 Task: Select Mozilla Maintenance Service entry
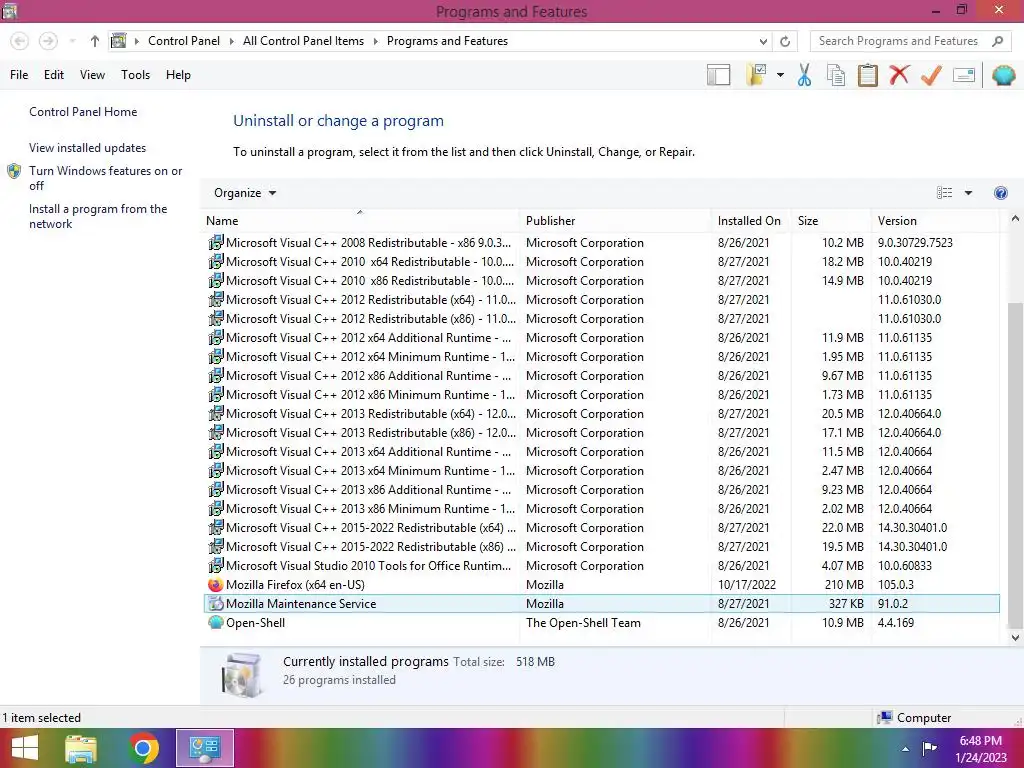601,604
